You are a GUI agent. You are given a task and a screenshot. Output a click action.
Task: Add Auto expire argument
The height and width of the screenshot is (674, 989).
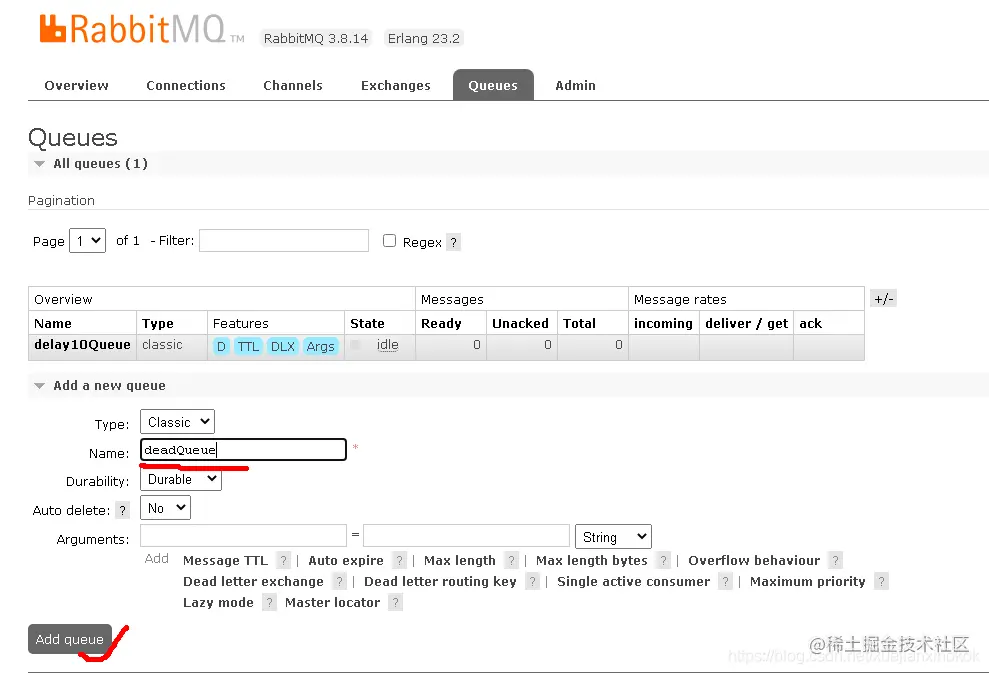coord(346,561)
